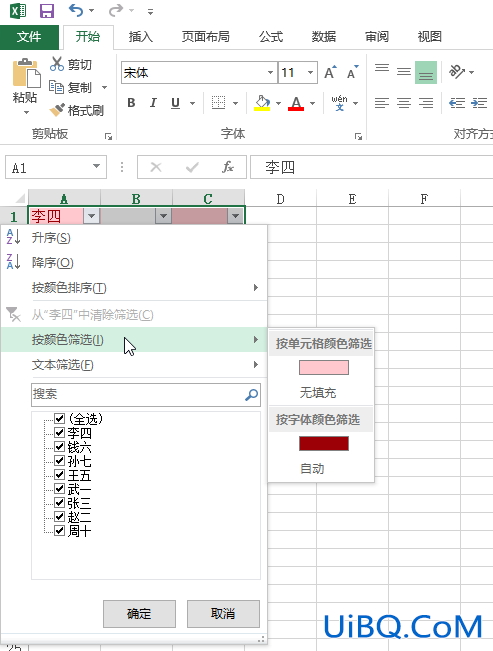Click the cell borders icon
Viewport: 493px width, 651px height.
[218, 103]
